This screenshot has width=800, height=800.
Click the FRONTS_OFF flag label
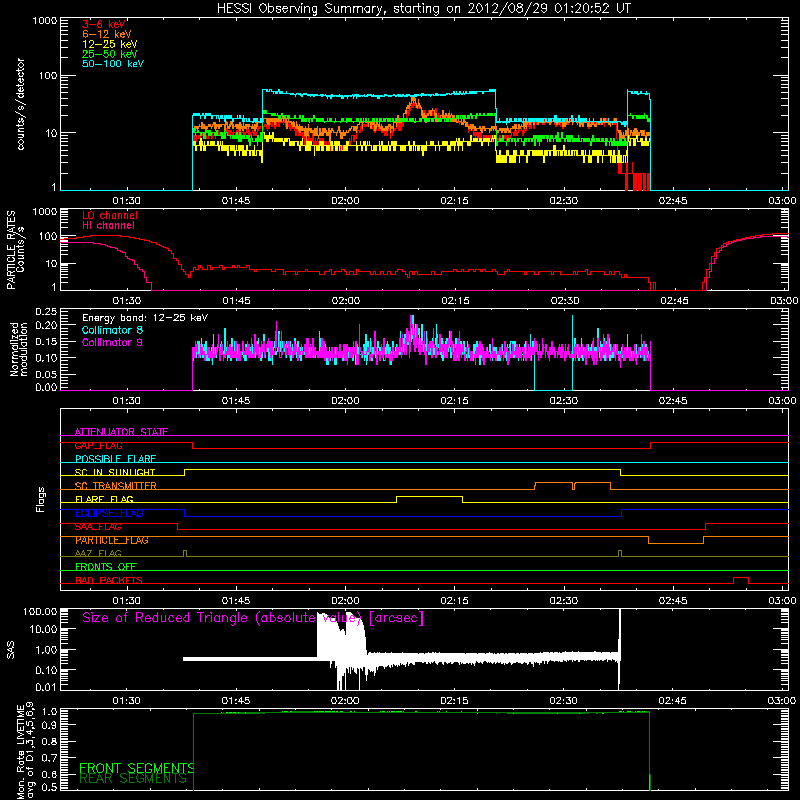(x=106, y=567)
